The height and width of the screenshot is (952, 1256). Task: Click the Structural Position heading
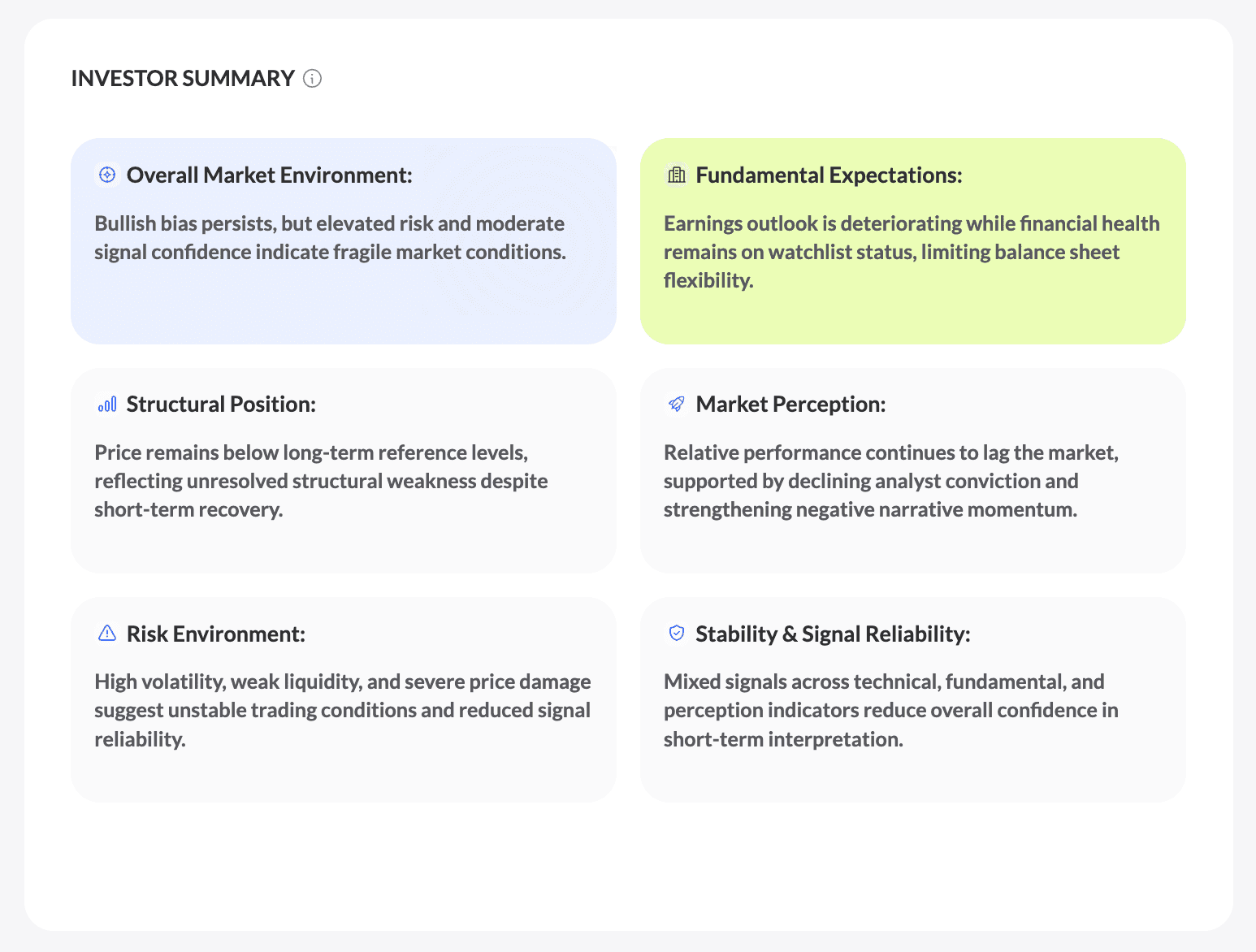[x=221, y=404]
